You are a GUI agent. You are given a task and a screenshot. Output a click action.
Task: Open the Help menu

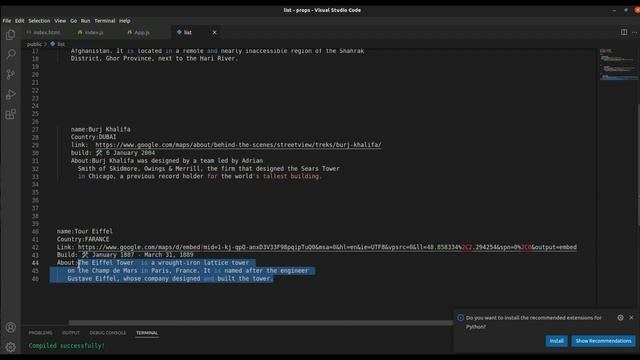click(x=124, y=21)
